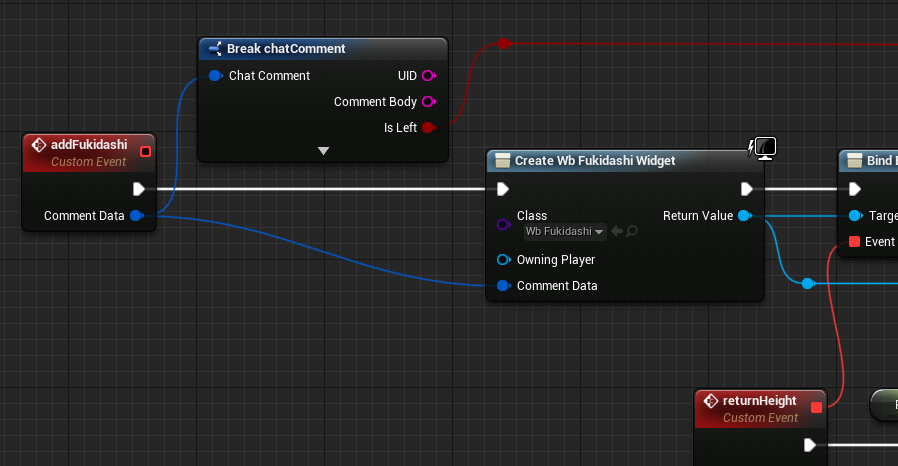Click Chat Comment input pin
Viewport: 898px width, 466px height.
[x=215, y=76]
